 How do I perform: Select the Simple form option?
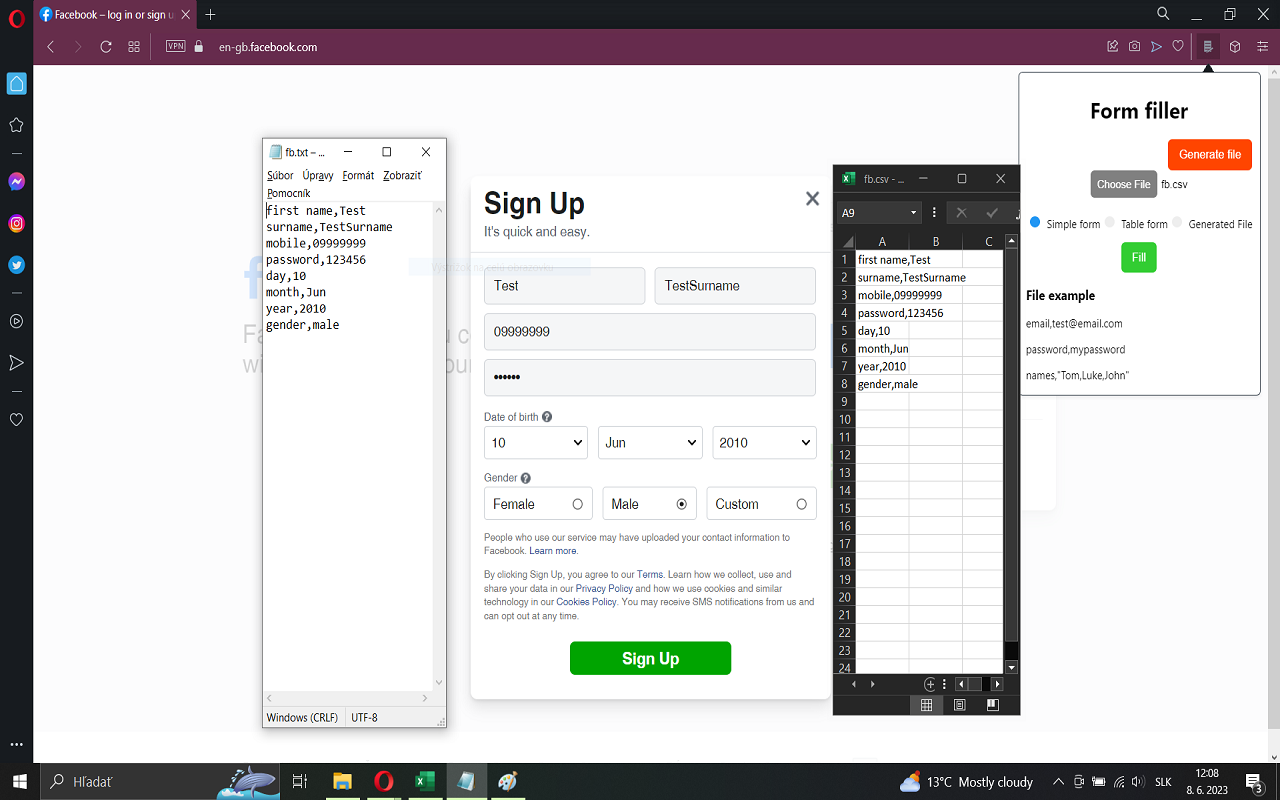point(1035,222)
